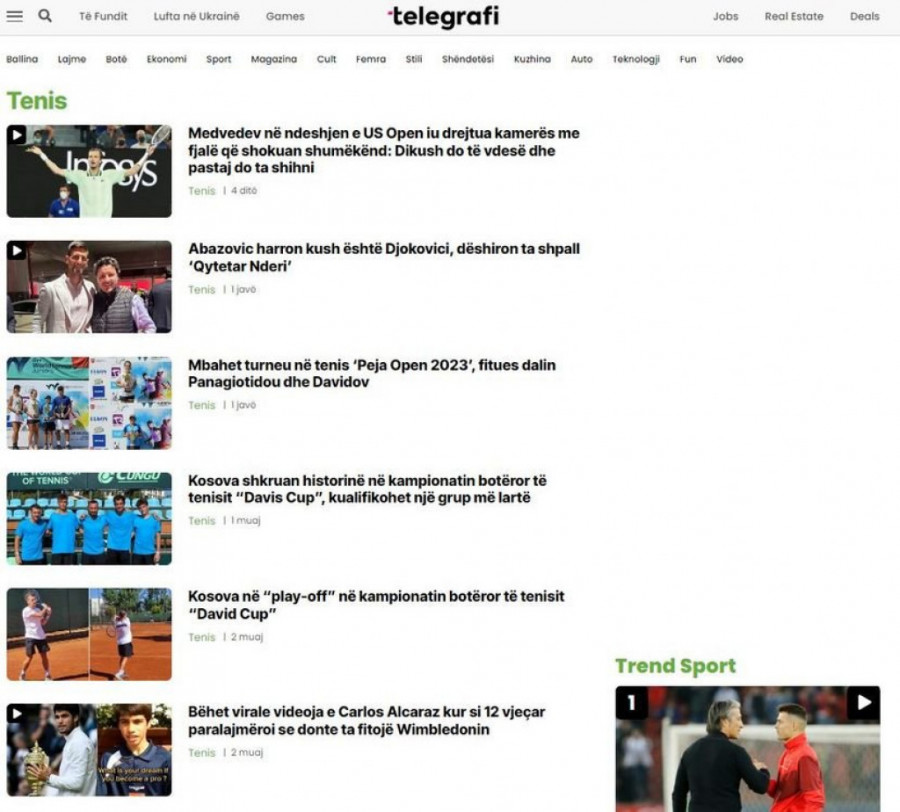Screen dimensions: 900x812
Task: Click the number 1 badge in Trend Sport
Action: [x=631, y=703]
